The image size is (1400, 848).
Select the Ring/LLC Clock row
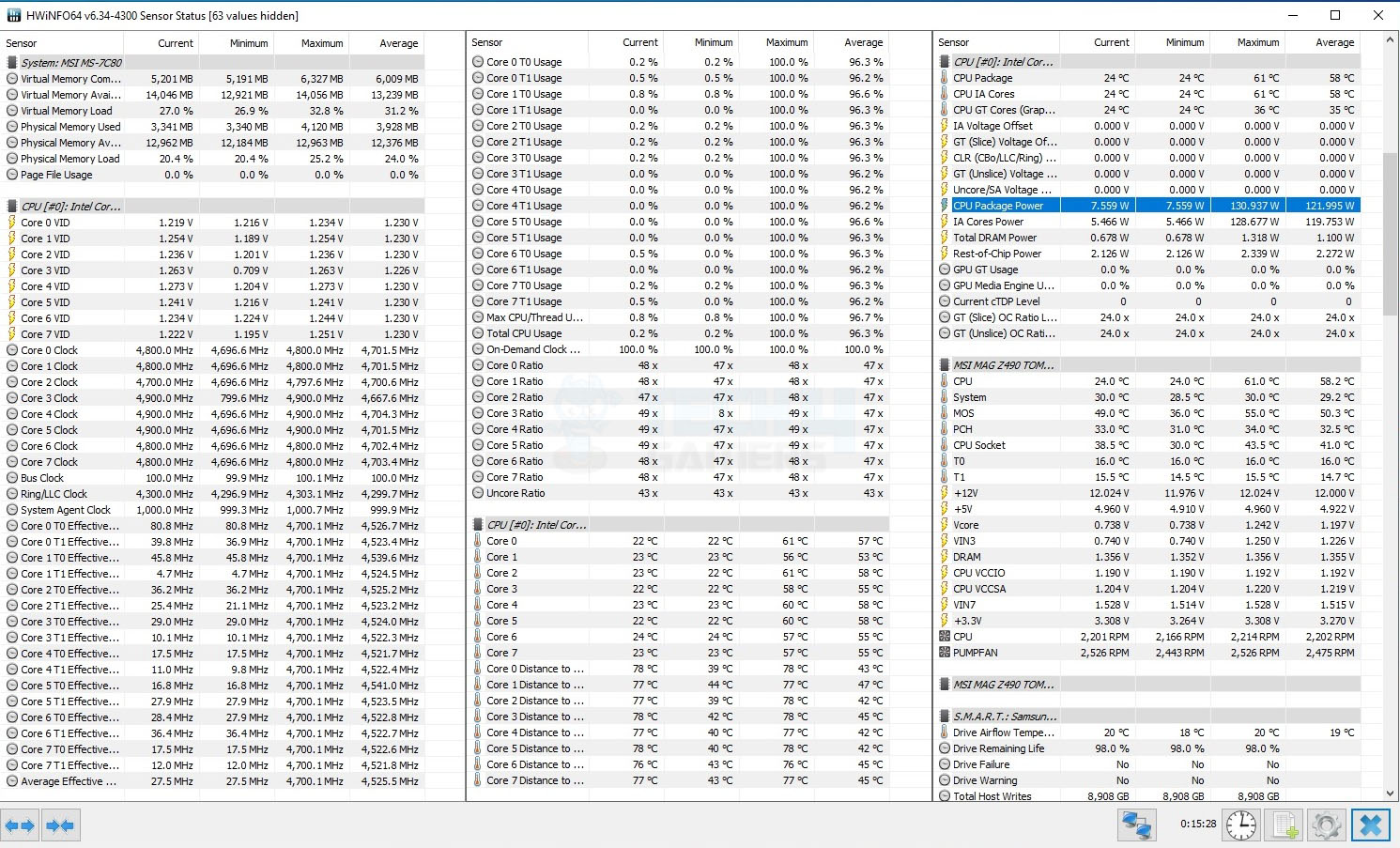[213, 494]
